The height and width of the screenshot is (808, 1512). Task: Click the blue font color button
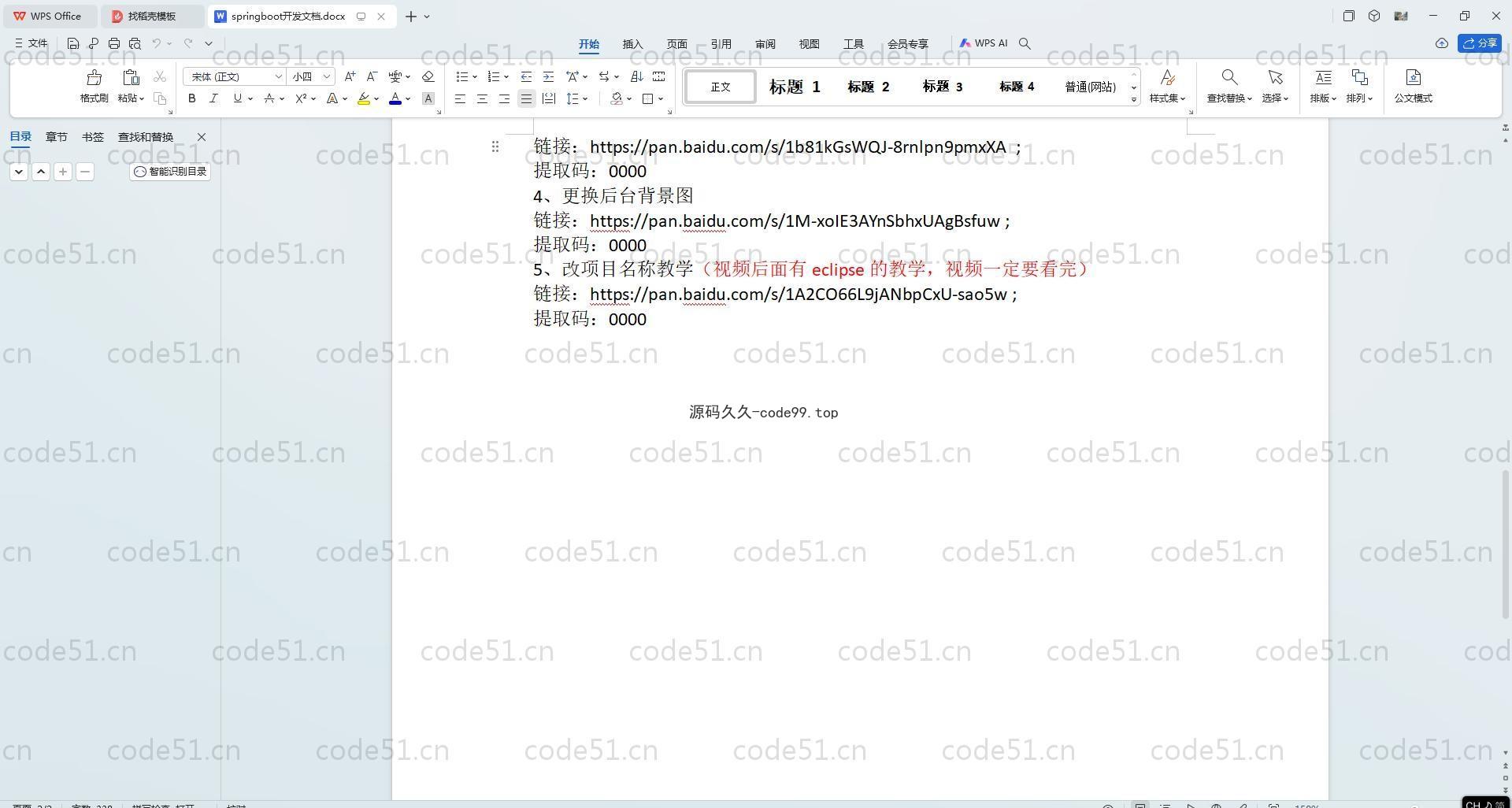coord(395,98)
